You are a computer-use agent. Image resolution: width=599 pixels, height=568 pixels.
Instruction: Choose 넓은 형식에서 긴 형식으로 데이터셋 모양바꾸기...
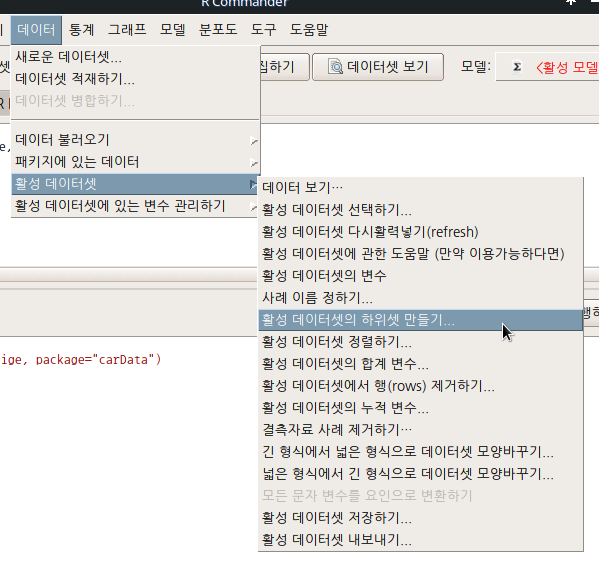(x=421, y=474)
